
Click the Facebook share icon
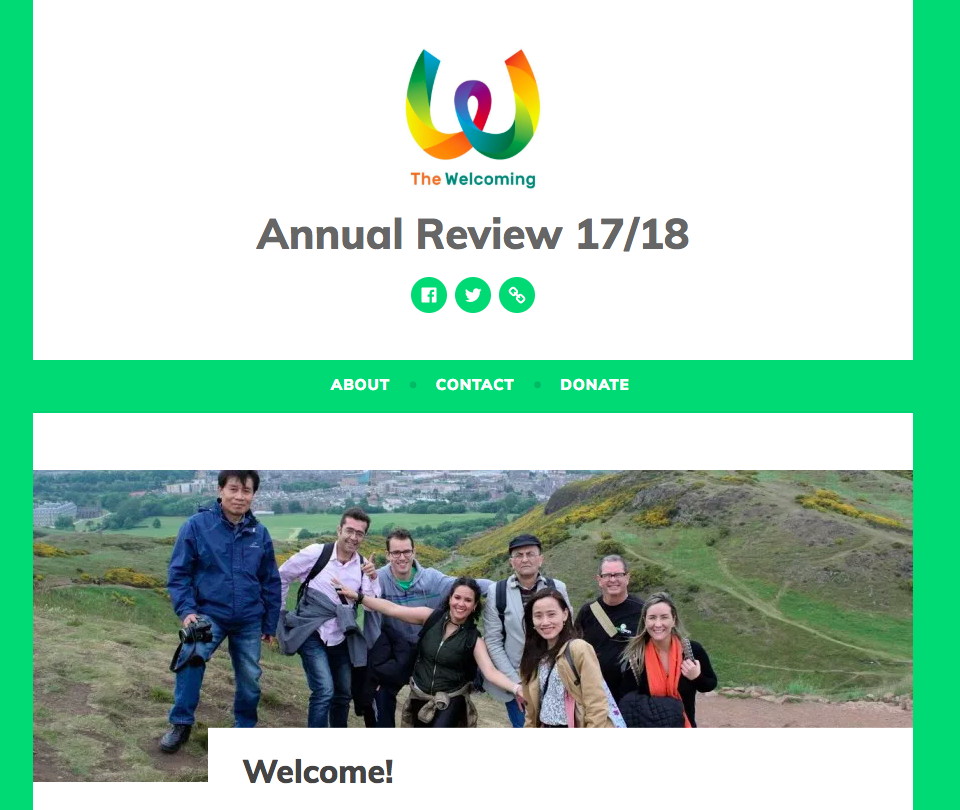[429, 295]
